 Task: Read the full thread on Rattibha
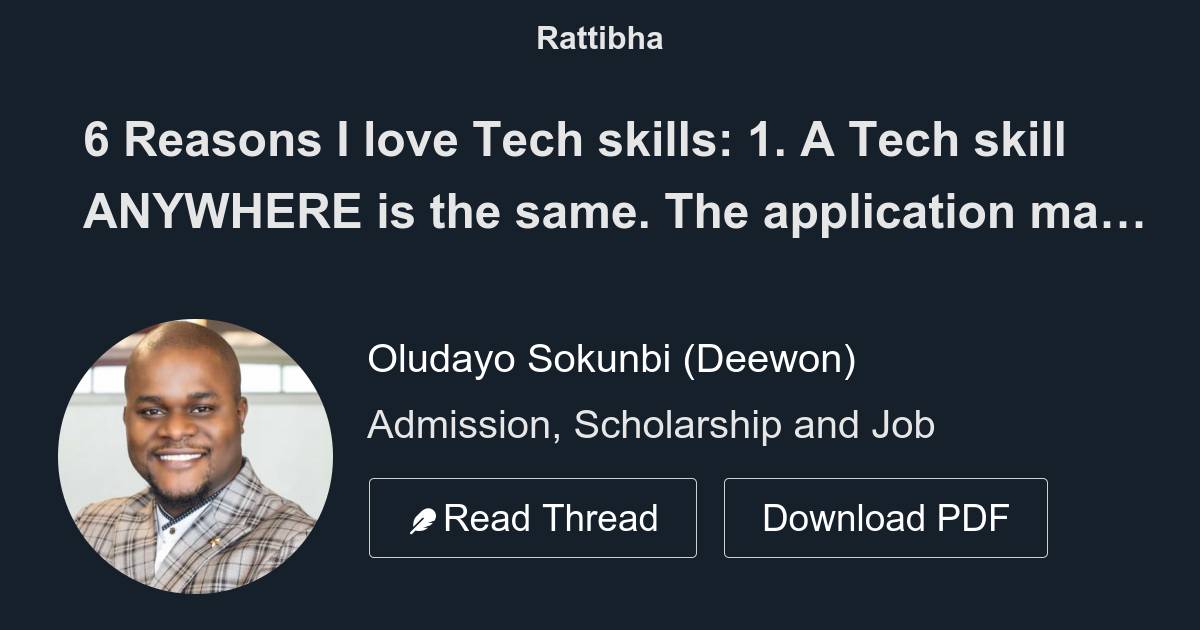(533, 518)
